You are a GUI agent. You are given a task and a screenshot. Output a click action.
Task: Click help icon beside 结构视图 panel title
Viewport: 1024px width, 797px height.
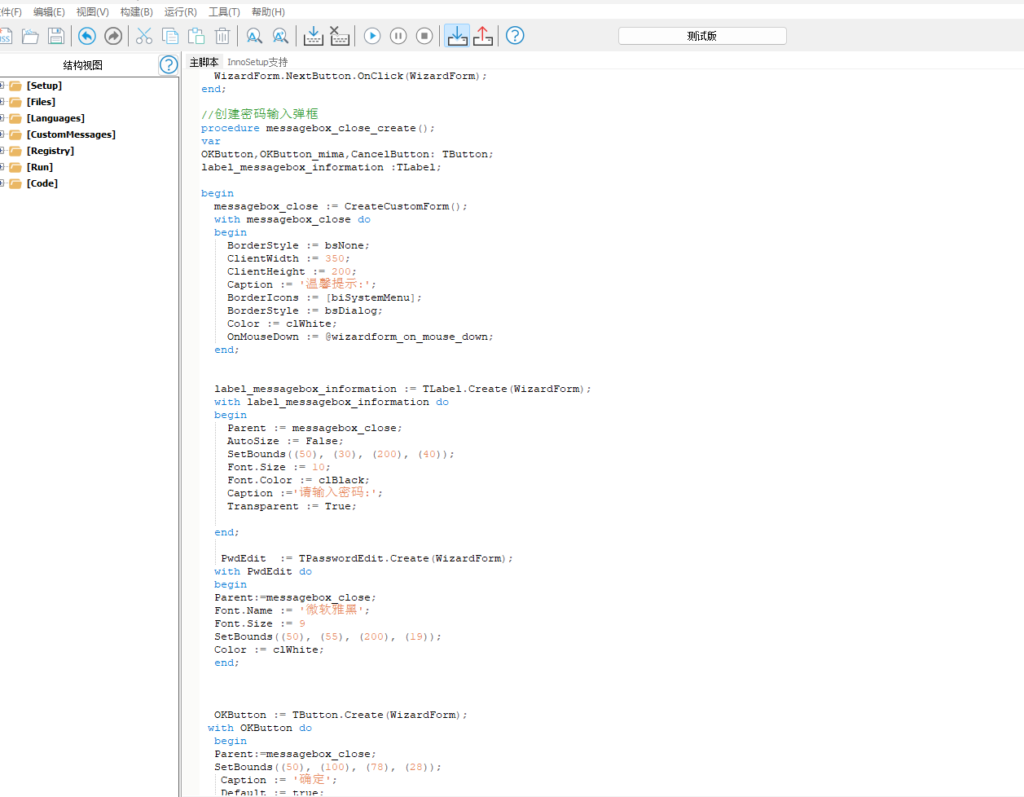(x=169, y=65)
